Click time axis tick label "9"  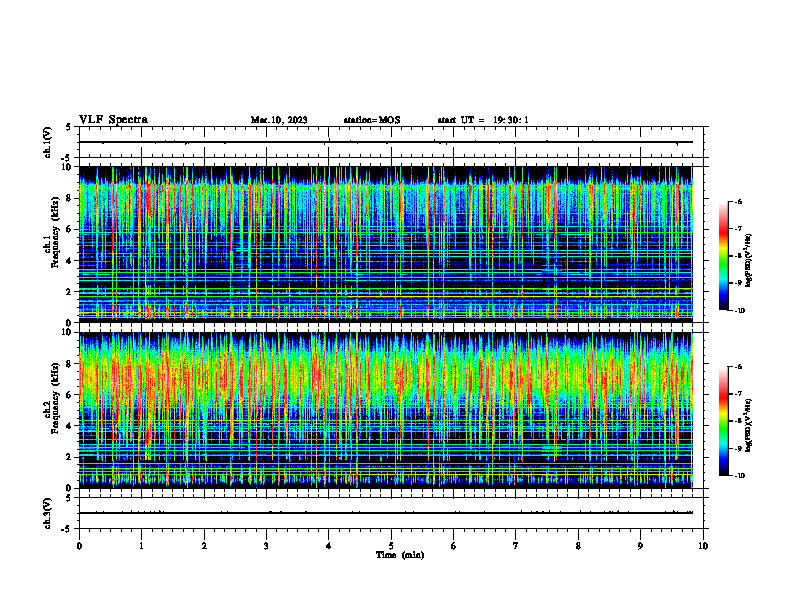tap(640, 546)
